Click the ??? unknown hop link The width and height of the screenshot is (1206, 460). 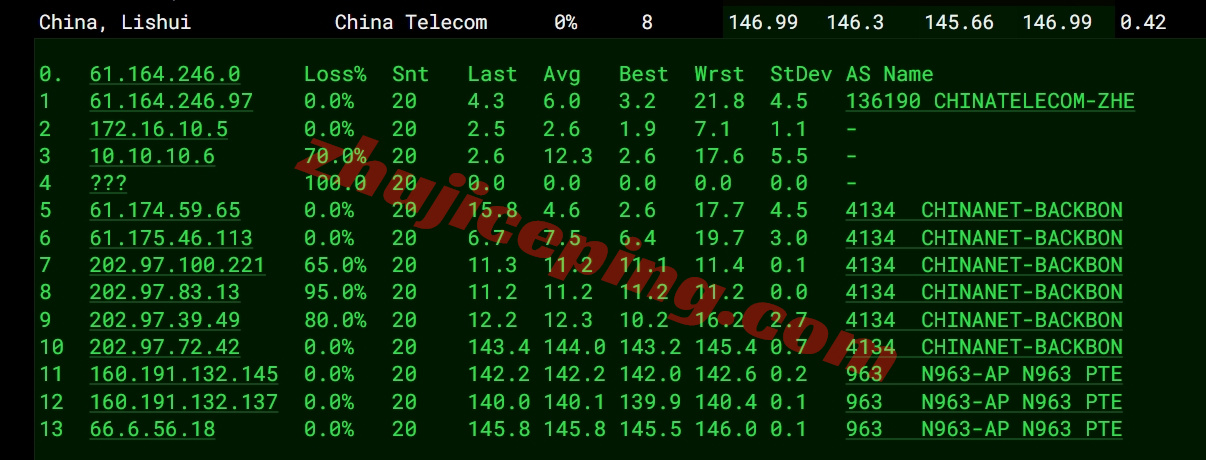108,183
